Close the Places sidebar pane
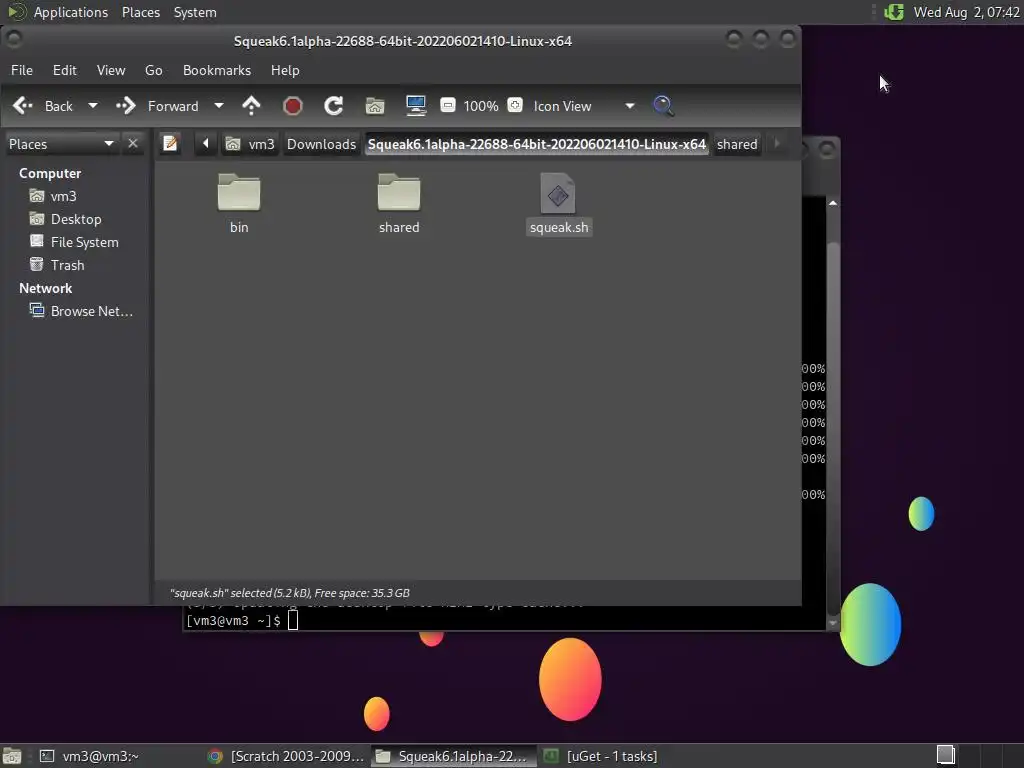This screenshot has height=768, width=1024. coord(133,143)
